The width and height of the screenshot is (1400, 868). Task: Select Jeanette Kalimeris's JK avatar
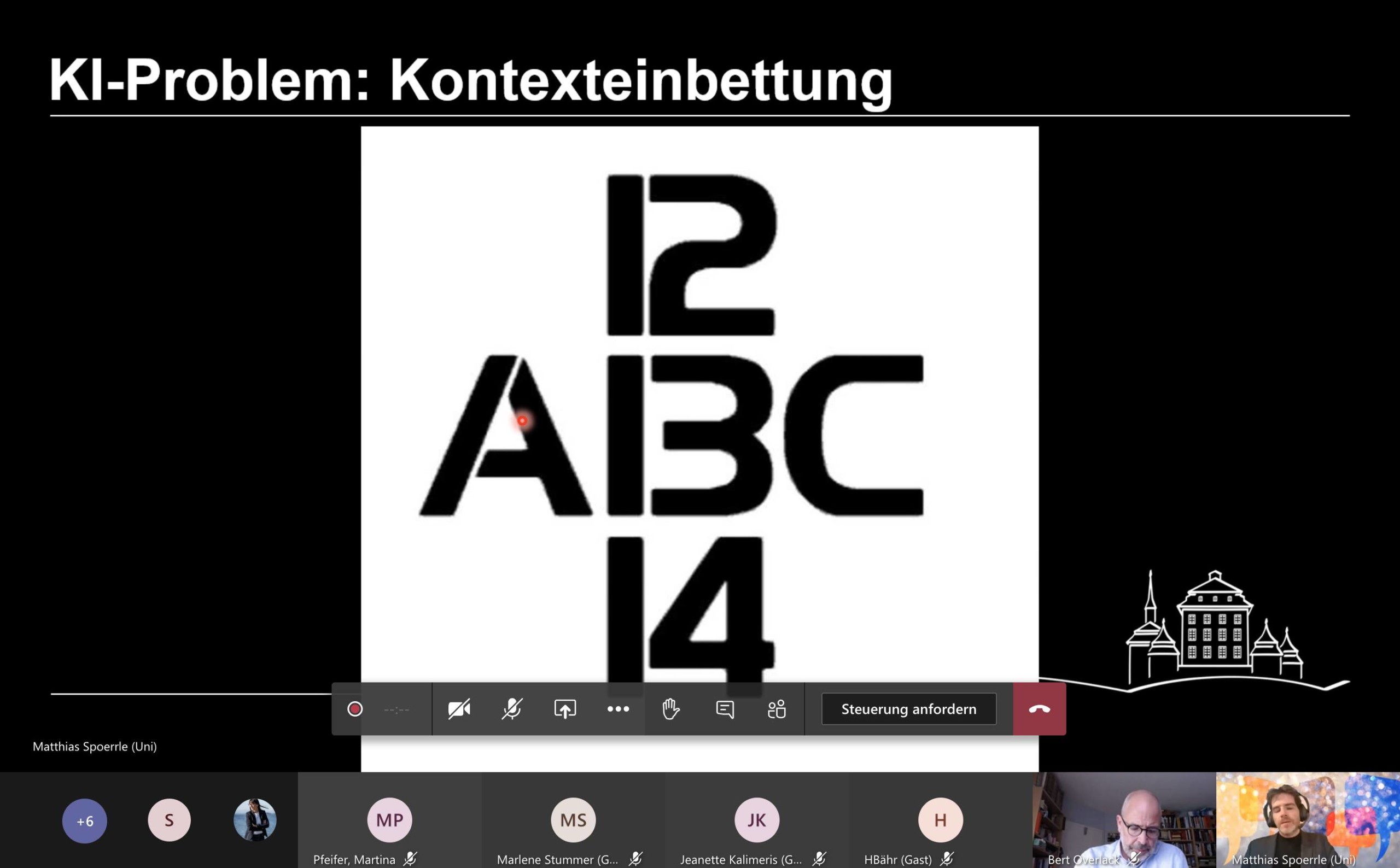click(x=756, y=820)
